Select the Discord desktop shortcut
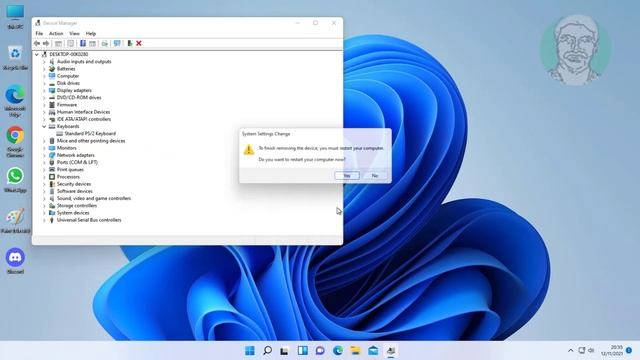The height and width of the screenshot is (360, 640). click(15, 261)
